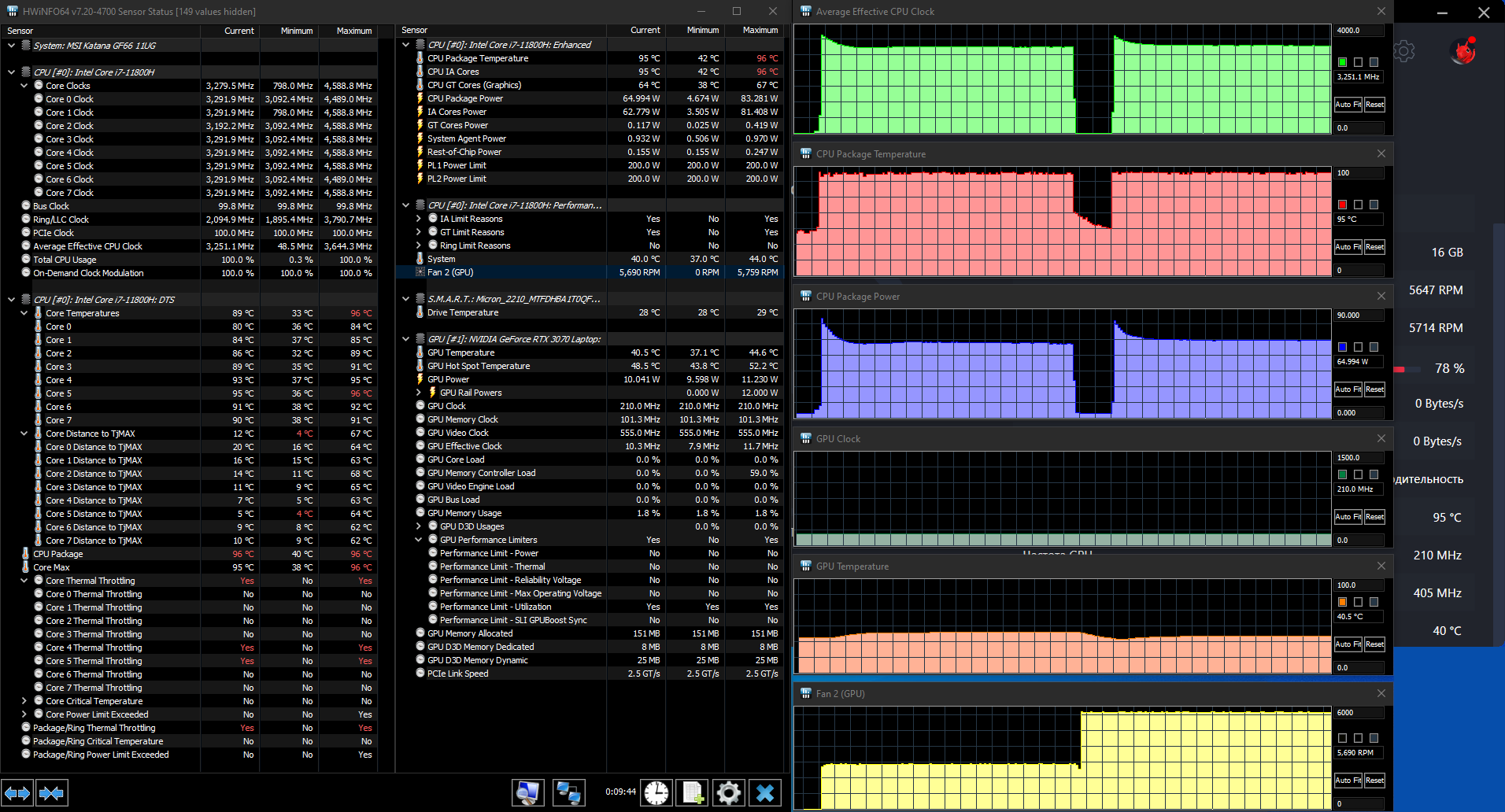Click the Maximum column header in left pane
1505x812 pixels.
tap(347, 31)
